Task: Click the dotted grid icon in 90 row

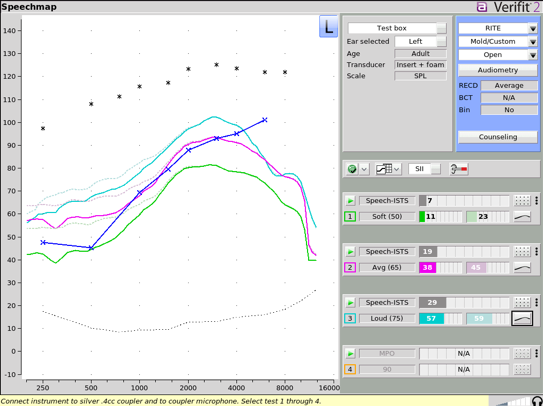Action: [522, 369]
